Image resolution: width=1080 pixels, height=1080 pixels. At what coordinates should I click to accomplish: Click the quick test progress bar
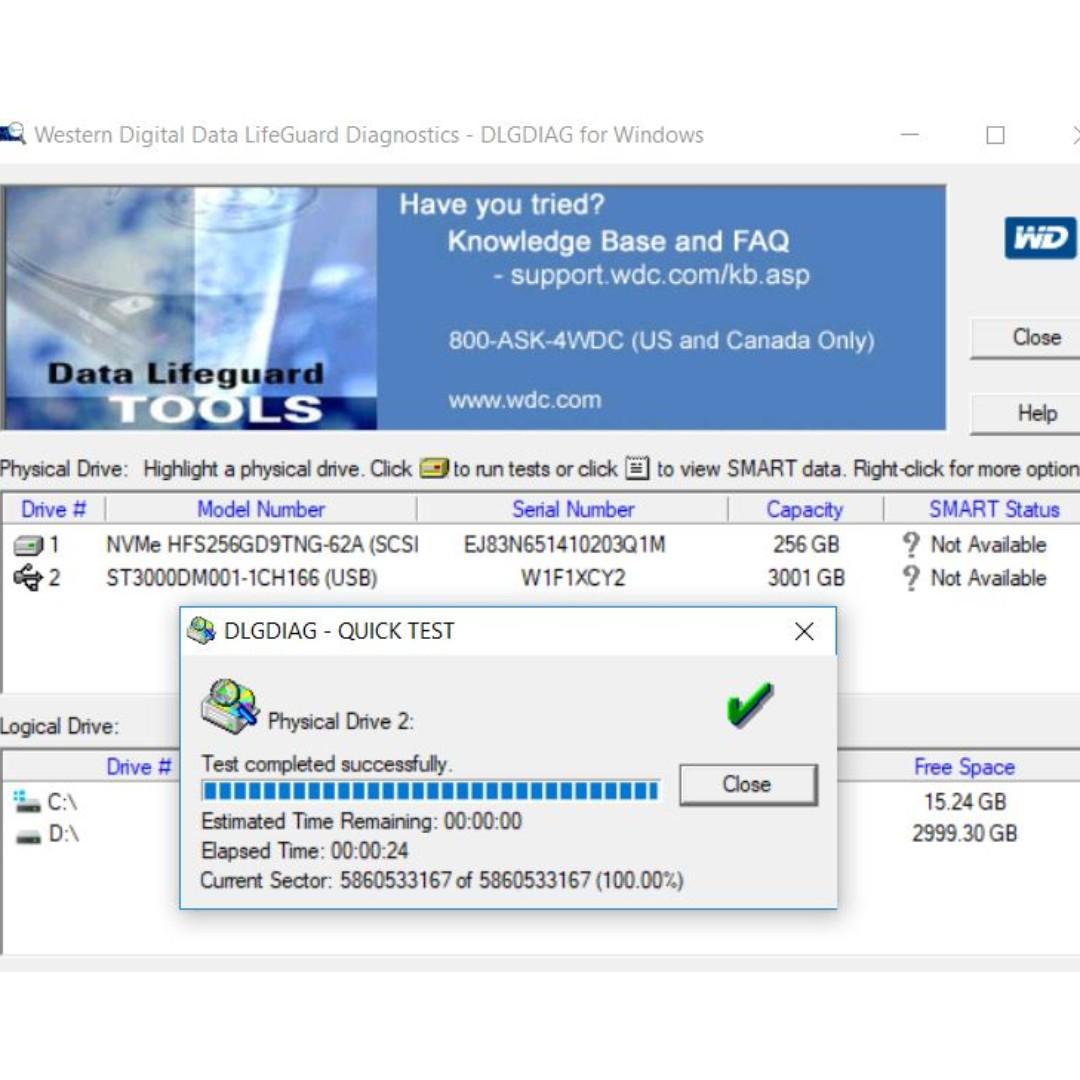(x=431, y=791)
